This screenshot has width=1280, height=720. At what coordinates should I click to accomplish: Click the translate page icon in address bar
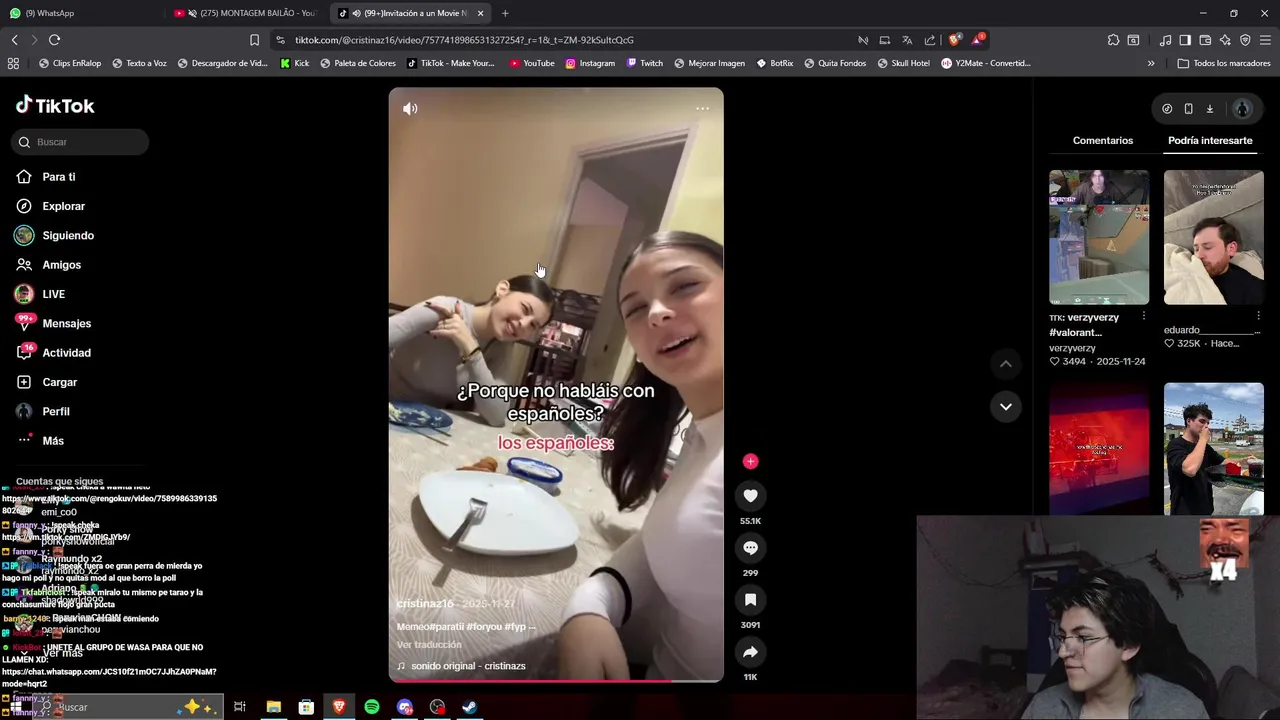pyautogui.click(x=907, y=40)
